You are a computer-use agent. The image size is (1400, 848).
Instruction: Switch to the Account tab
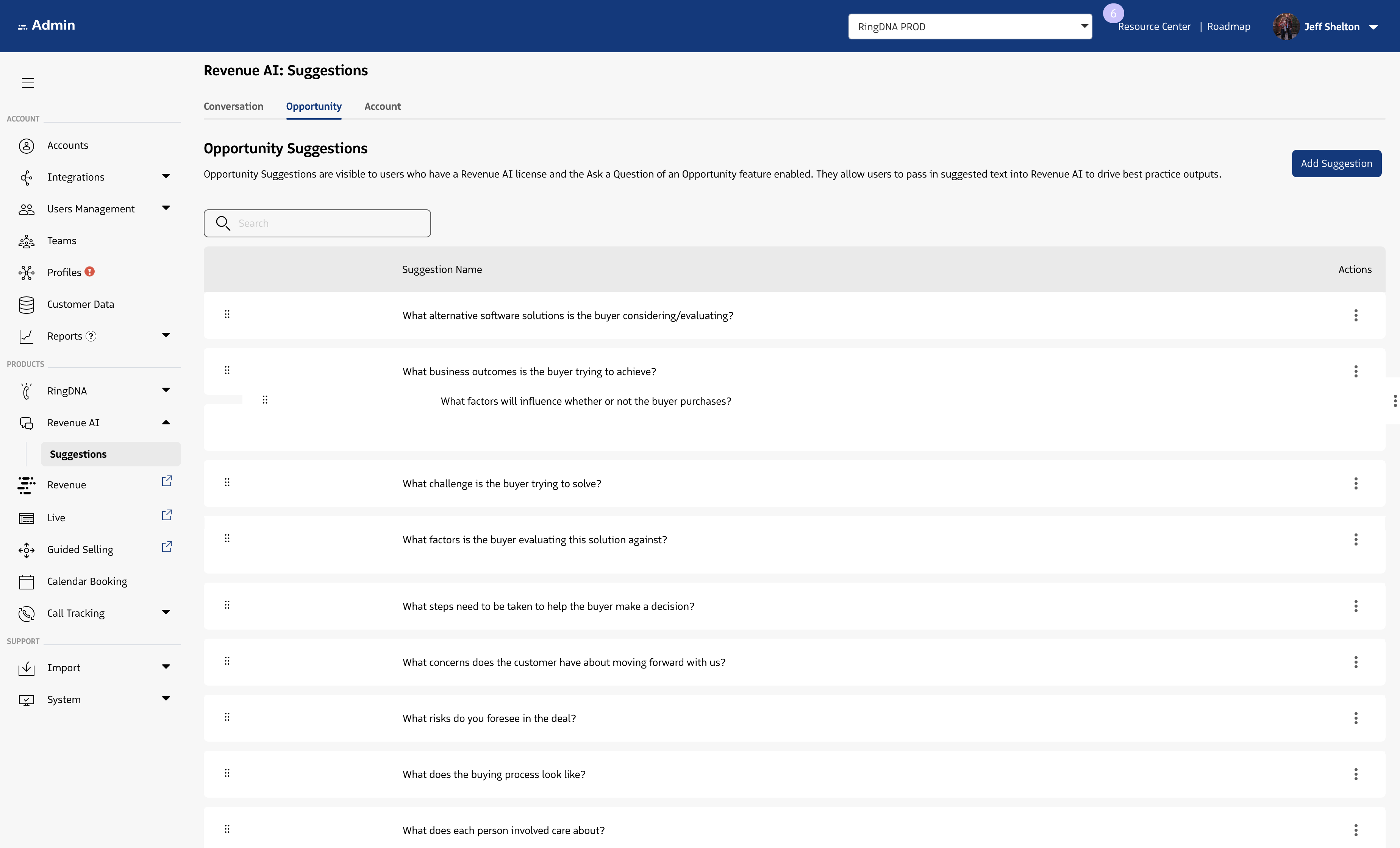(x=383, y=106)
